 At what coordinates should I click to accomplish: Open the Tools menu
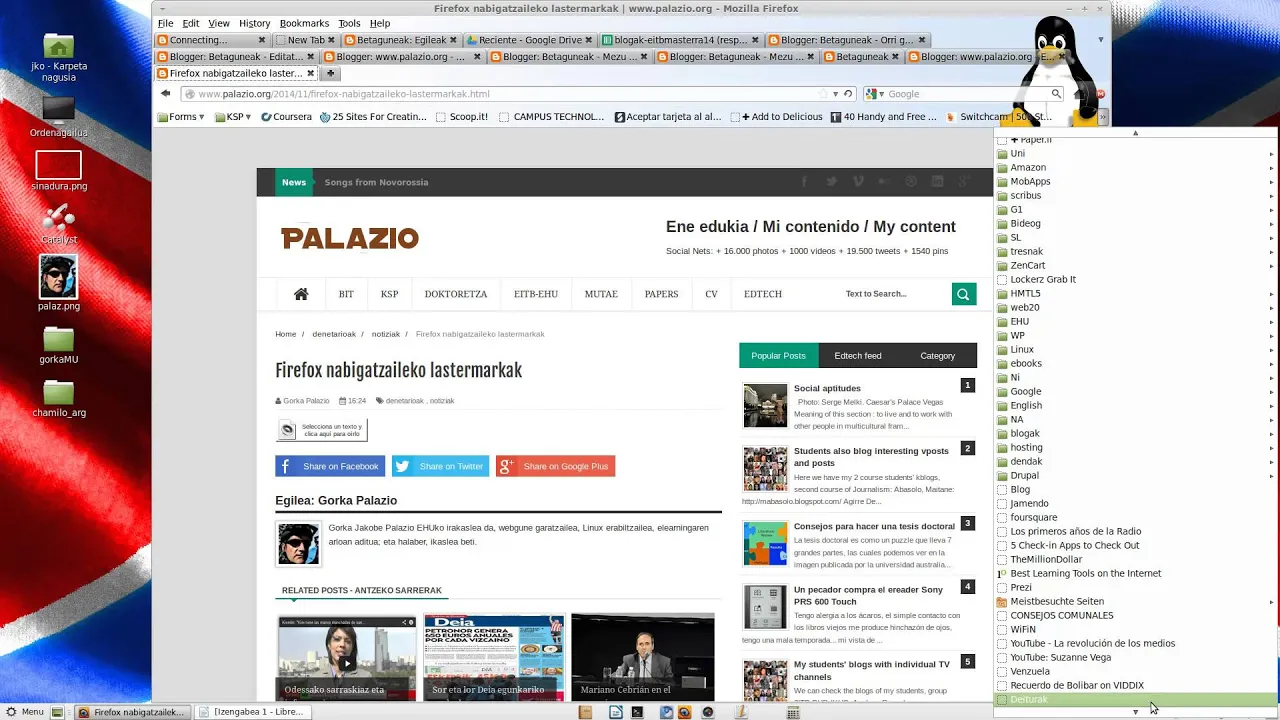[x=349, y=23]
